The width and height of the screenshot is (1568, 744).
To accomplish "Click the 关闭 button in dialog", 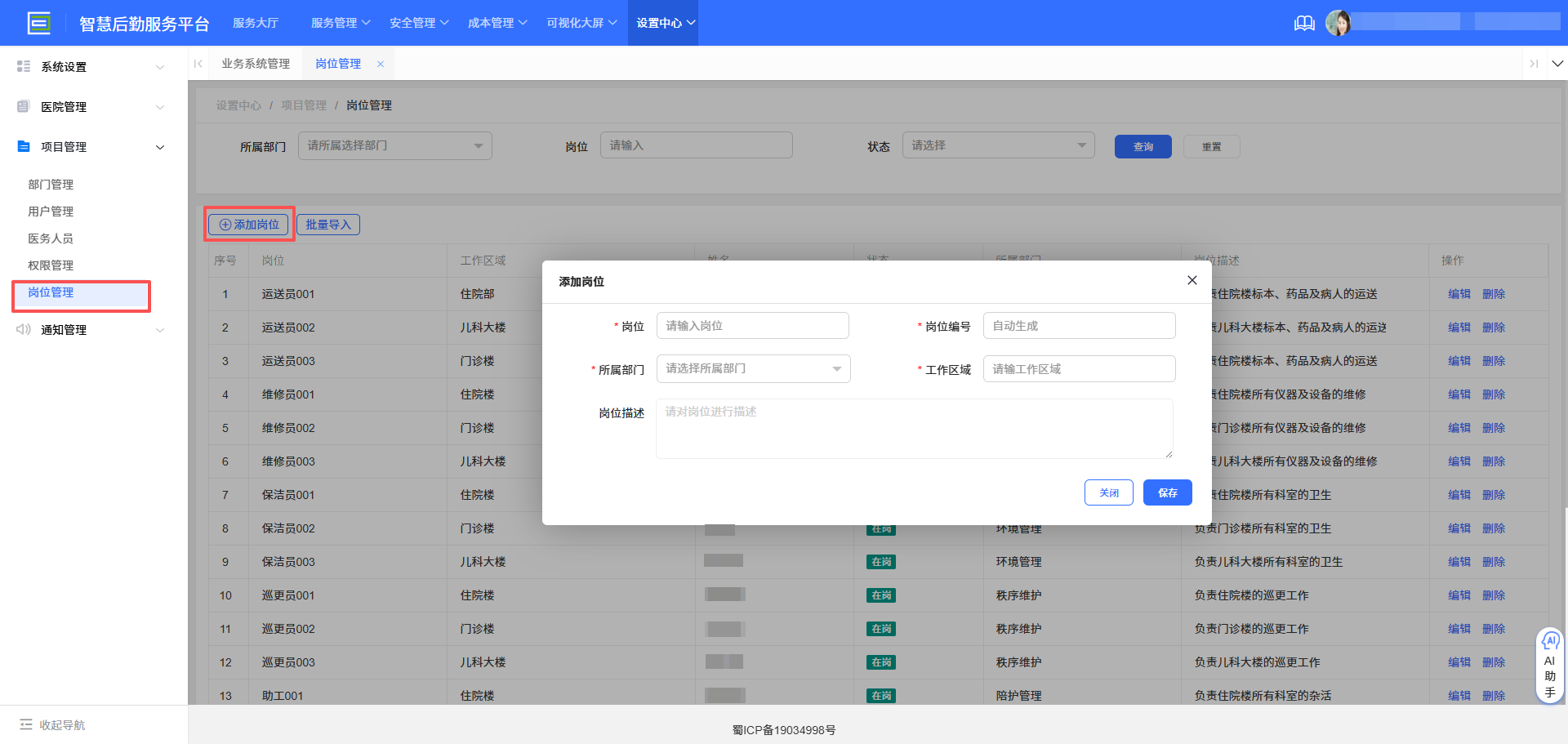I will (1108, 492).
